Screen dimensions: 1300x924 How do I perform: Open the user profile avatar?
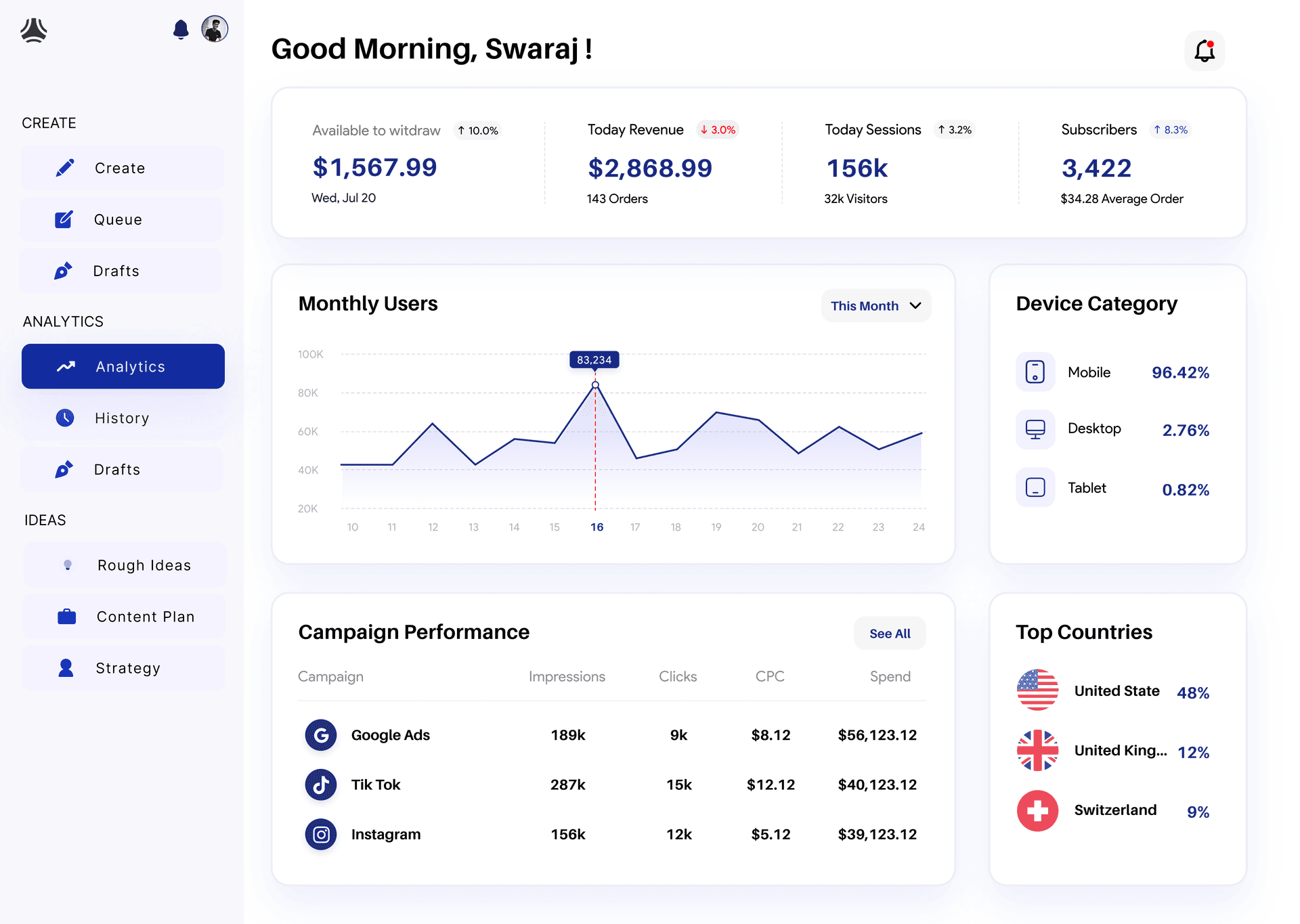point(215,29)
